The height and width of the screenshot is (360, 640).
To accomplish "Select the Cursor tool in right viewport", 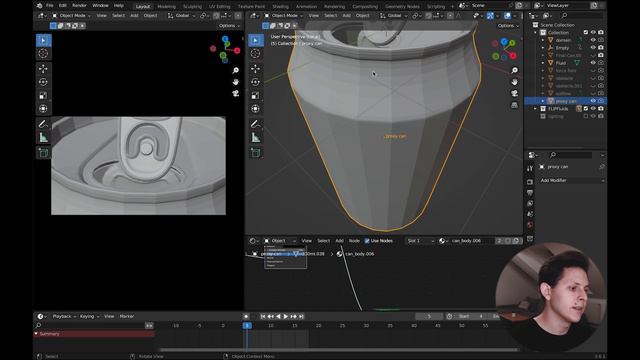I will [x=256, y=53].
